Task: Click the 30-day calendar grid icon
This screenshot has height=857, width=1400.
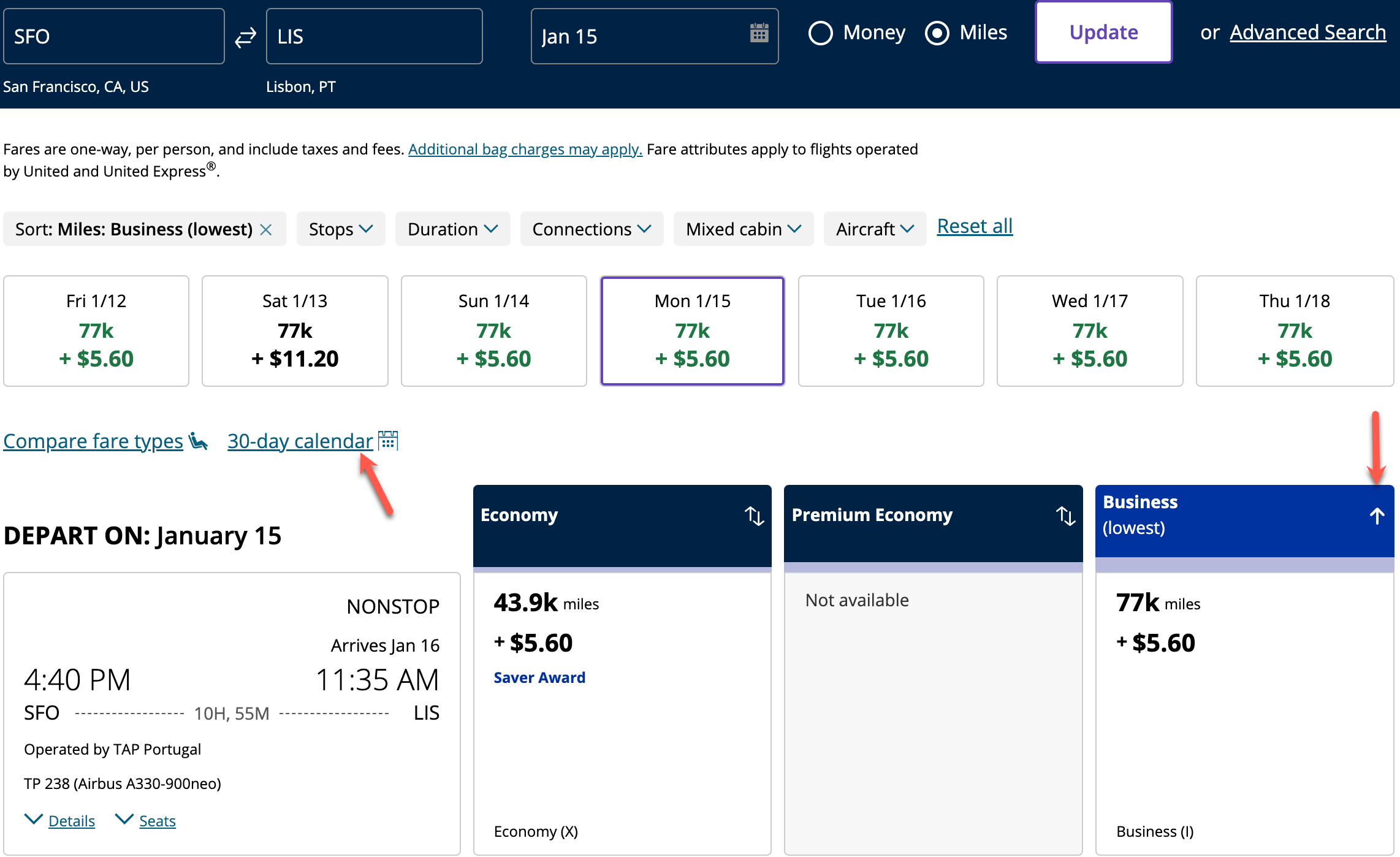Action: 388,441
